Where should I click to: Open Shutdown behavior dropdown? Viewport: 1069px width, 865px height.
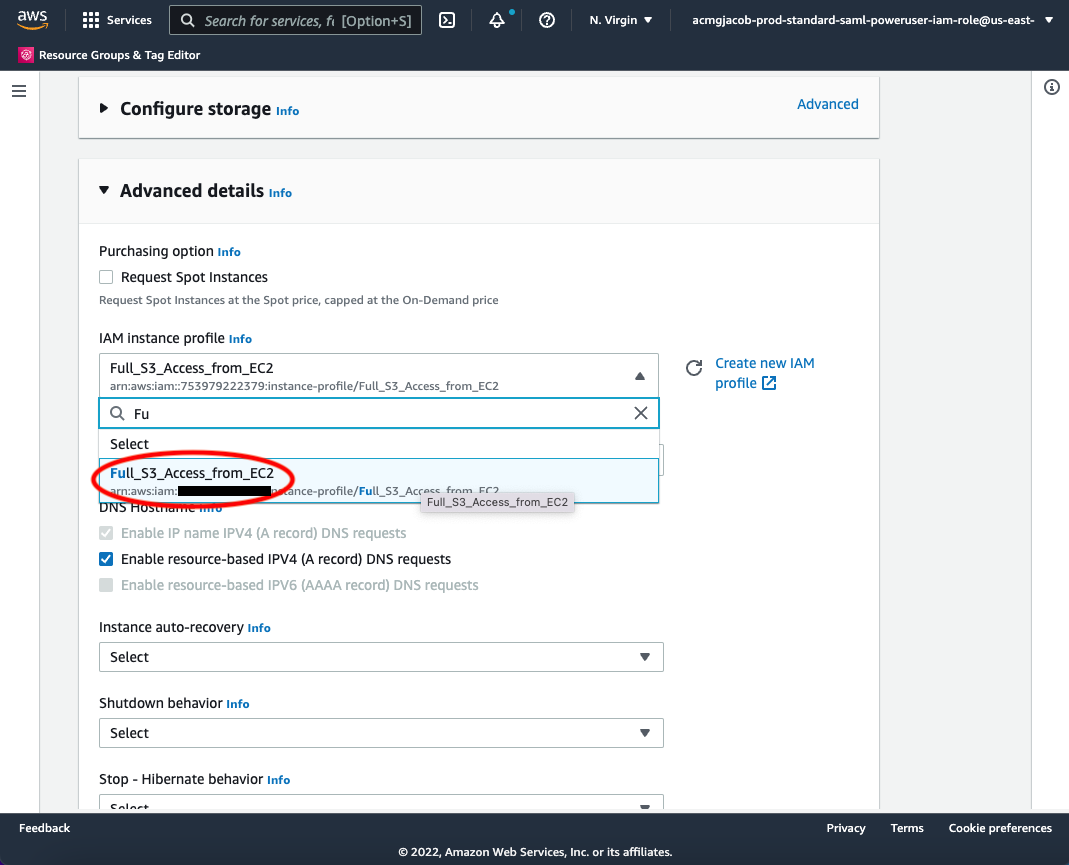381,733
